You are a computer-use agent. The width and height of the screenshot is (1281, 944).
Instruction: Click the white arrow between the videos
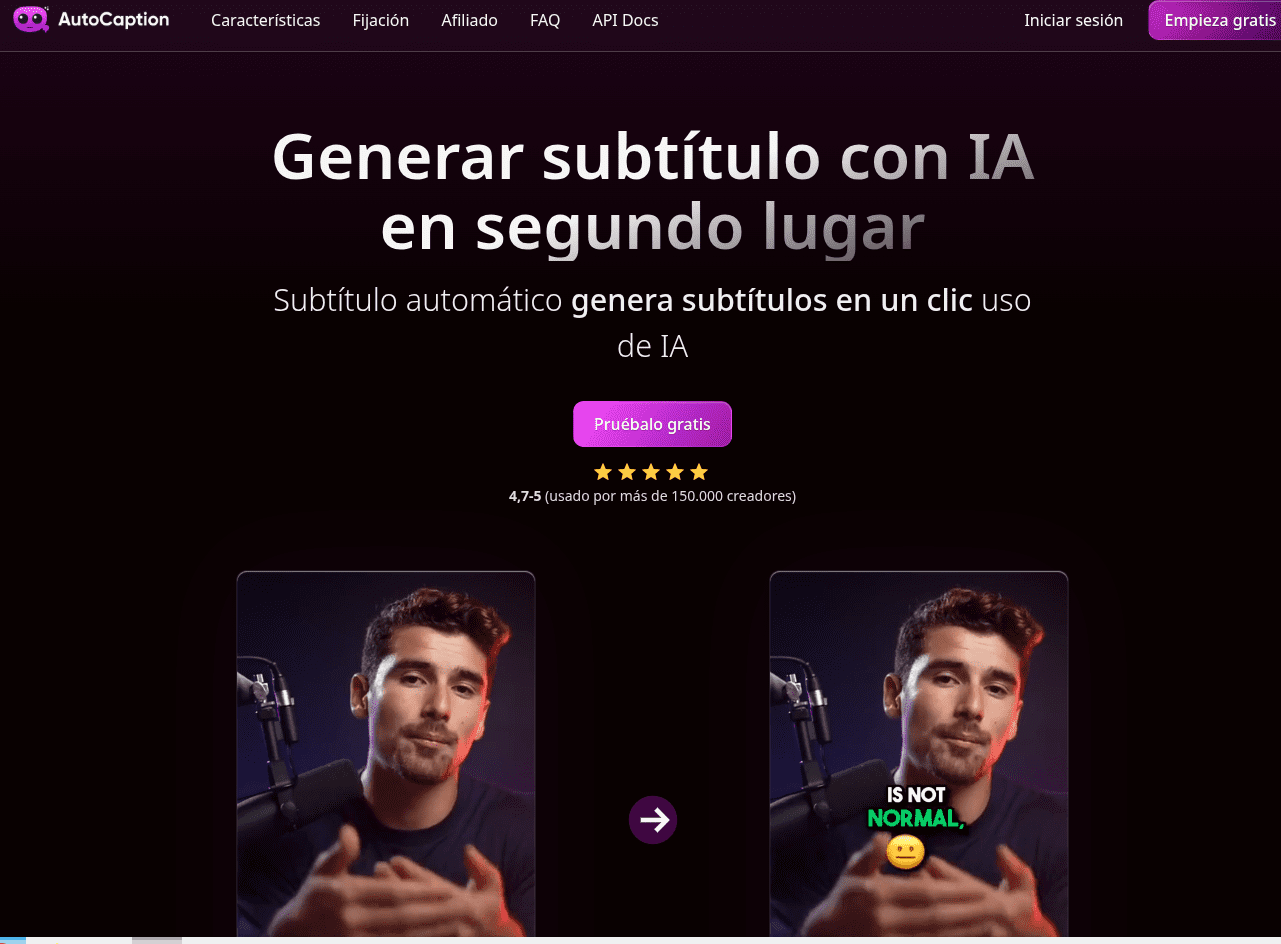point(653,820)
